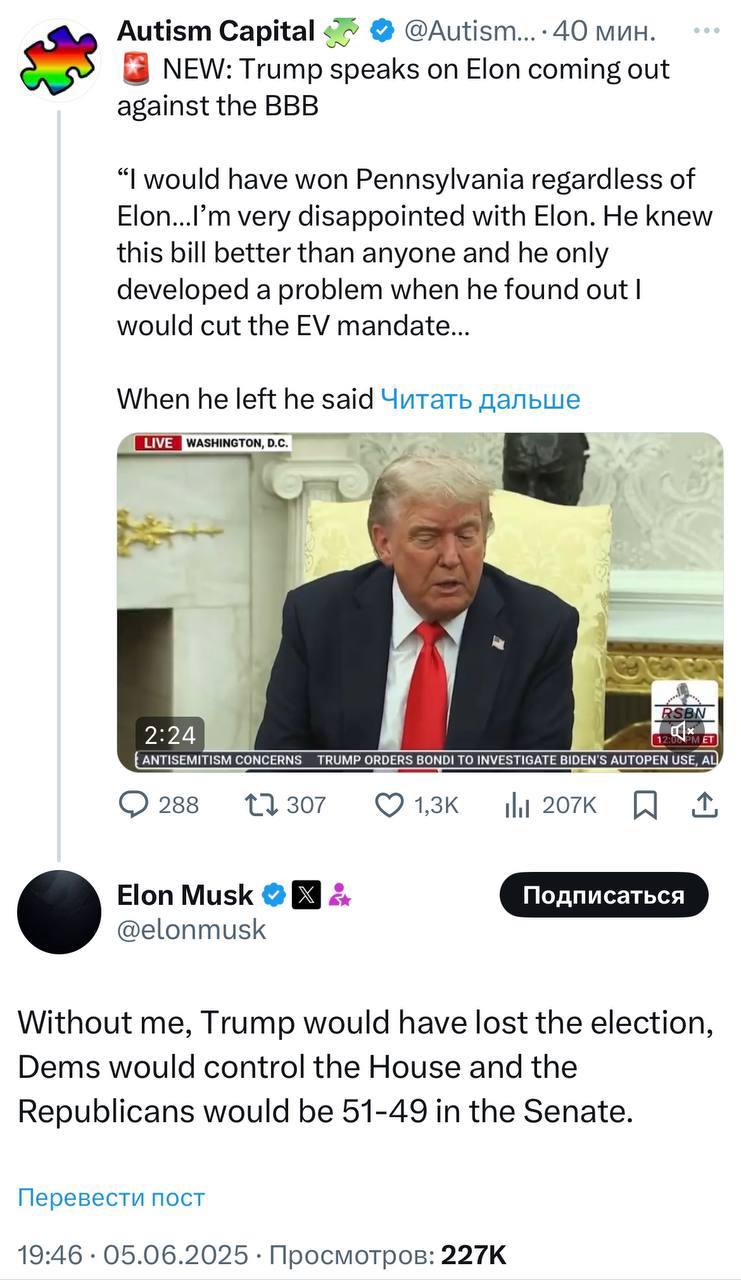The height and width of the screenshot is (1280, 741).
Task: Click the share upload icon
Action: tap(704, 804)
